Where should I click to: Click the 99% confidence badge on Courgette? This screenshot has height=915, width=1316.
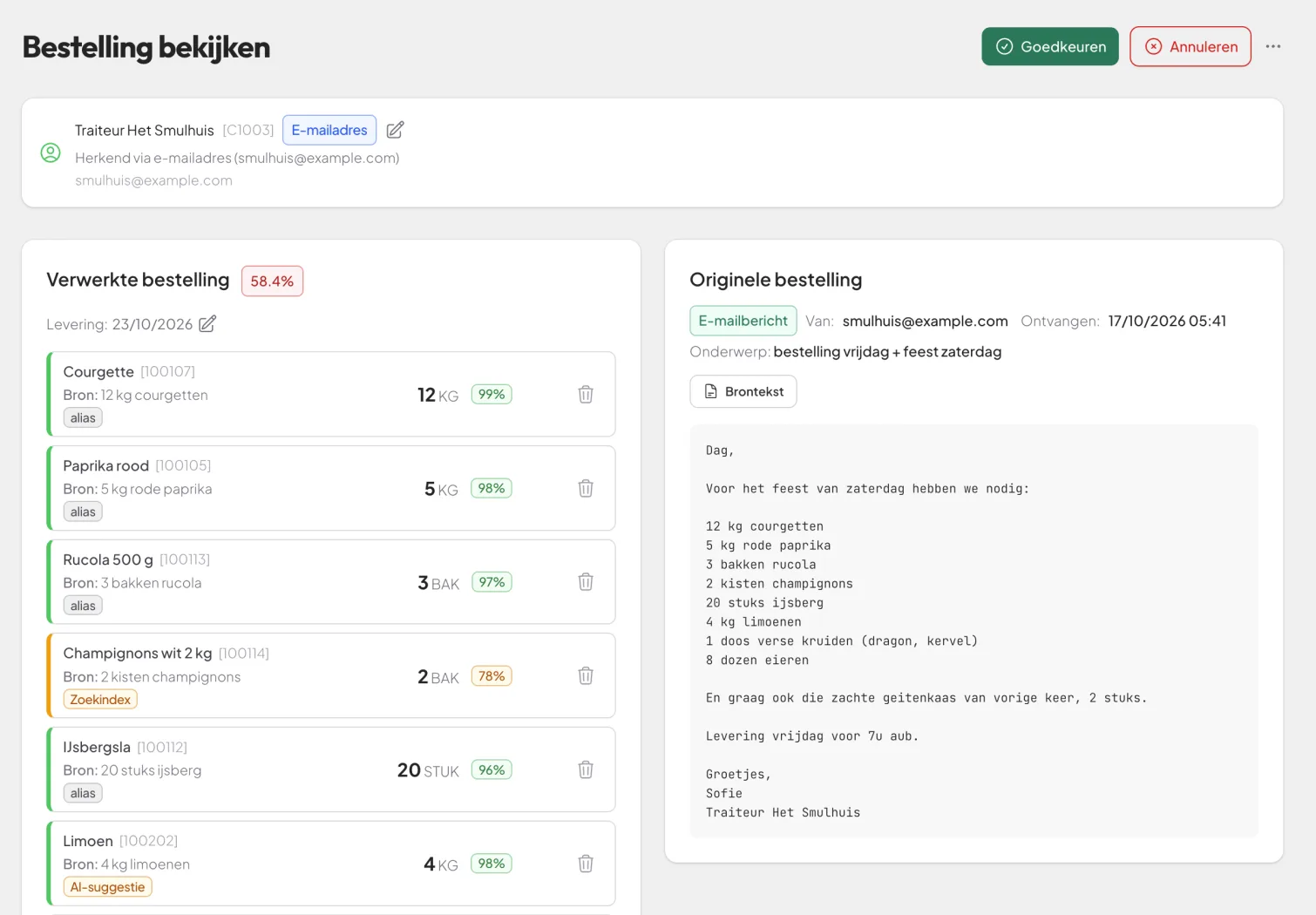coord(492,395)
